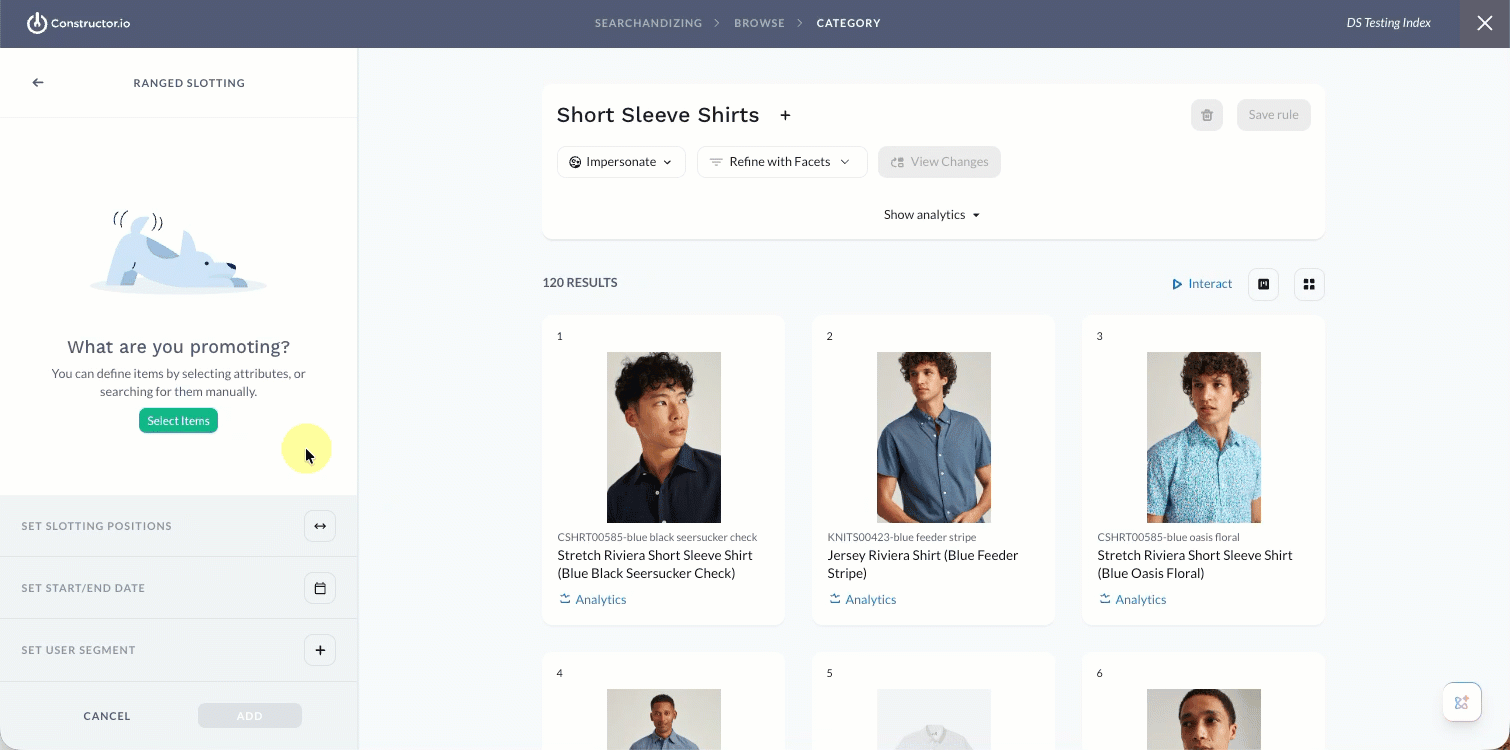Click Stretch Riviera Short Sleeve Shirt (Blue Oasis Floral) title

click(1195, 564)
